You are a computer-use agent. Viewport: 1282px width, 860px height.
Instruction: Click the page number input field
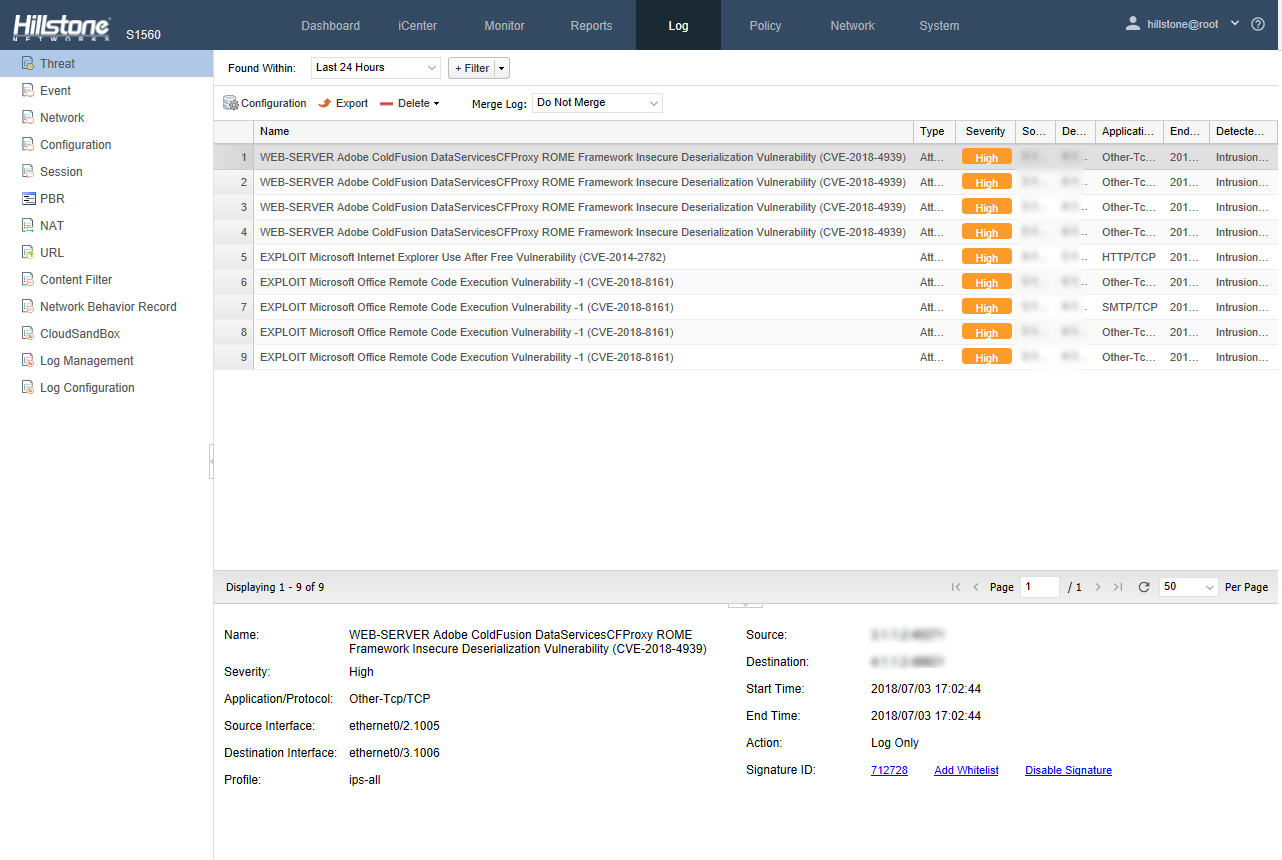pyautogui.click(x=1040, y=587)
